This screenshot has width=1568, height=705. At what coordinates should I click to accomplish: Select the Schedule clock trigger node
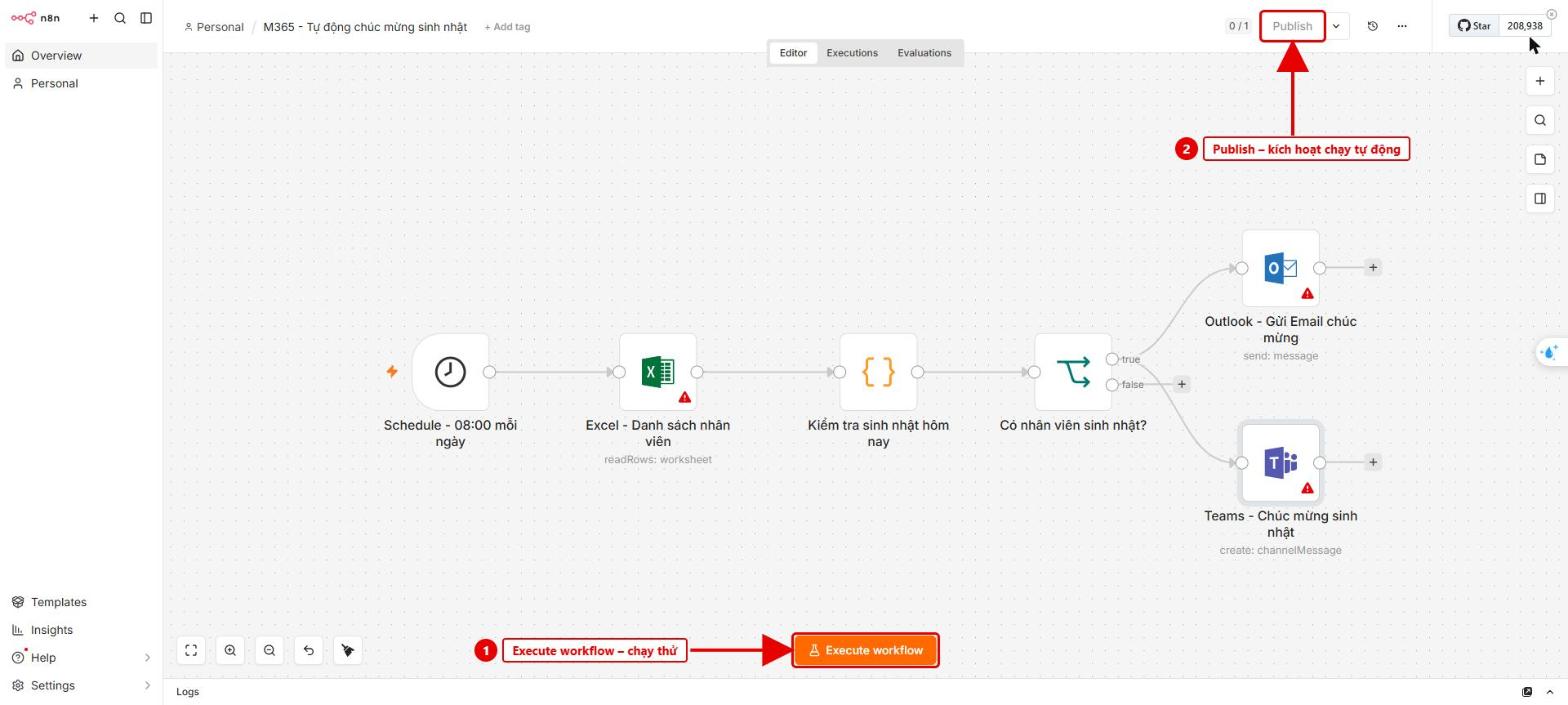450,372
